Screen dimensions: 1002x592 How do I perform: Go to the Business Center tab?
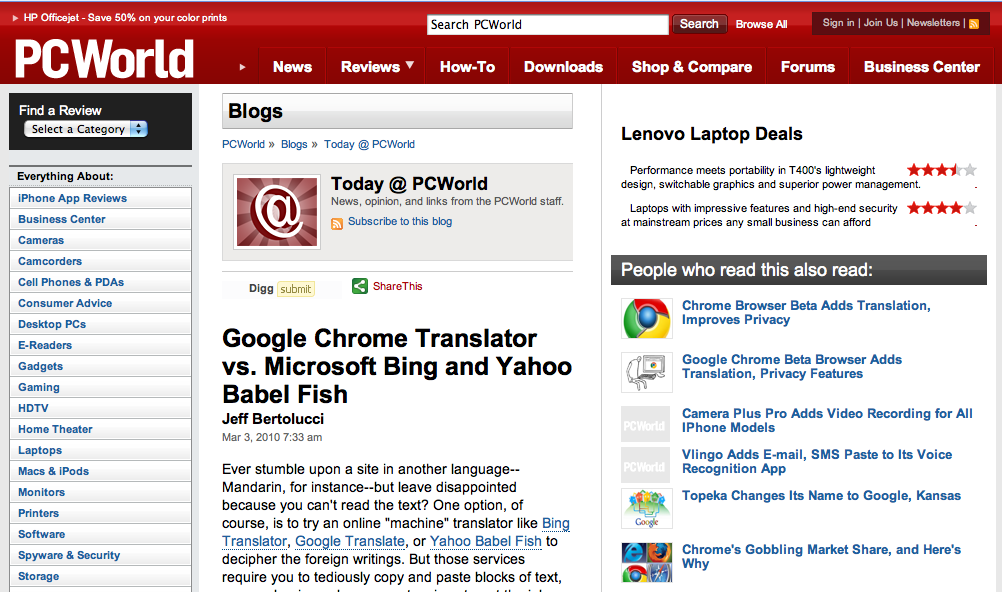pyautogui.click(x=921, y=67)
